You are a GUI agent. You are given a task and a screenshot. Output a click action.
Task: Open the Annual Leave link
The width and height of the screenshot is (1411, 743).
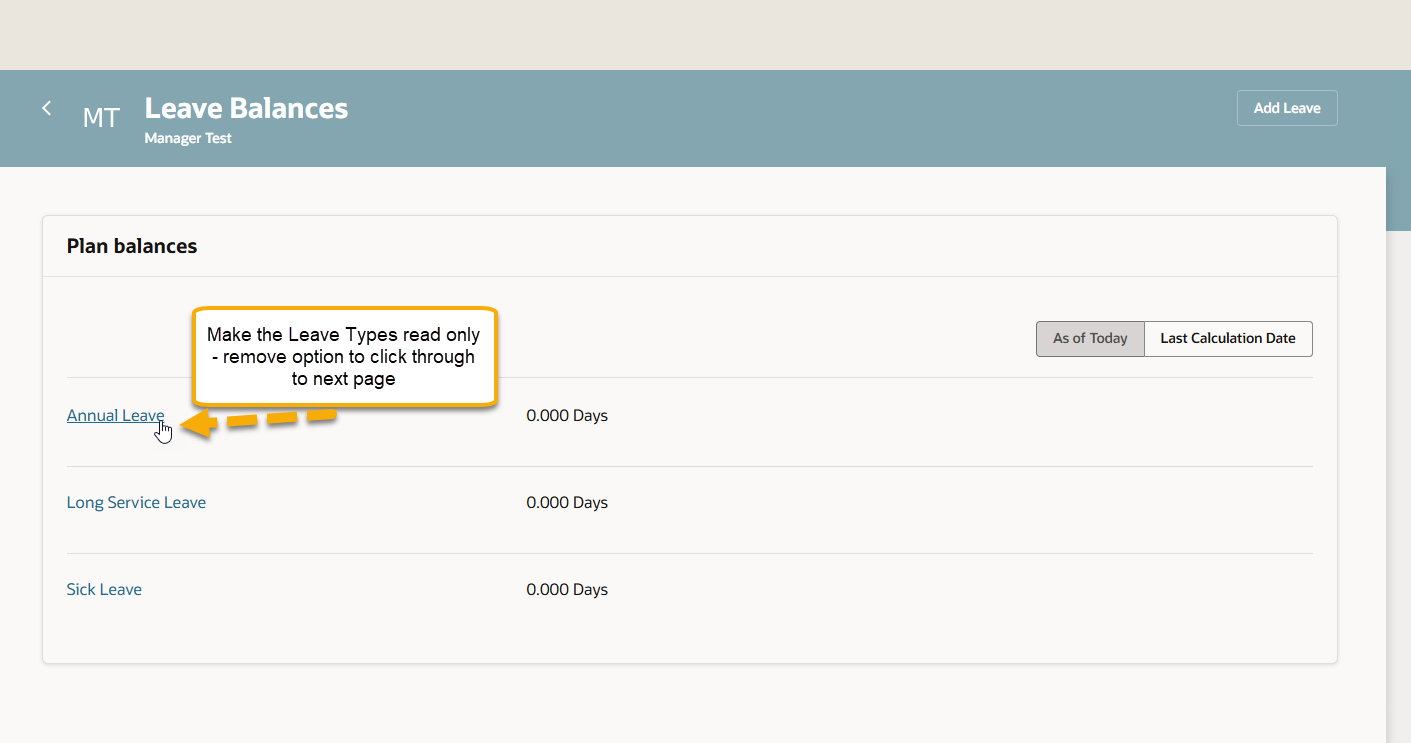(115, 416)
